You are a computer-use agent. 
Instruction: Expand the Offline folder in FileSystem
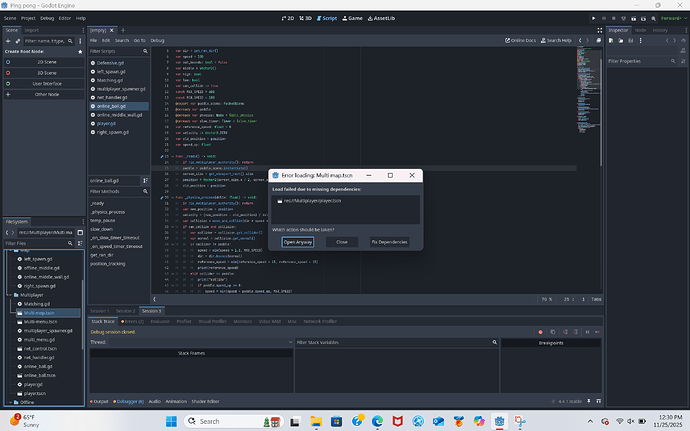click(x=11, y=402)
